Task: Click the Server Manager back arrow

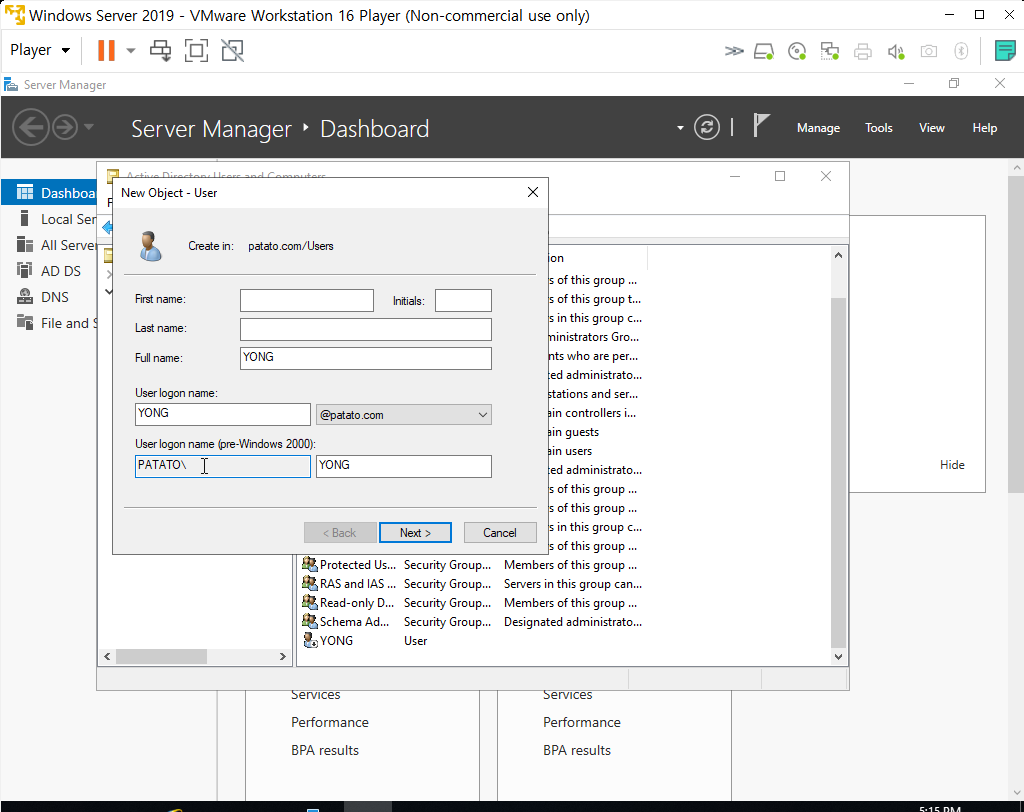Action: coord(31,127)
